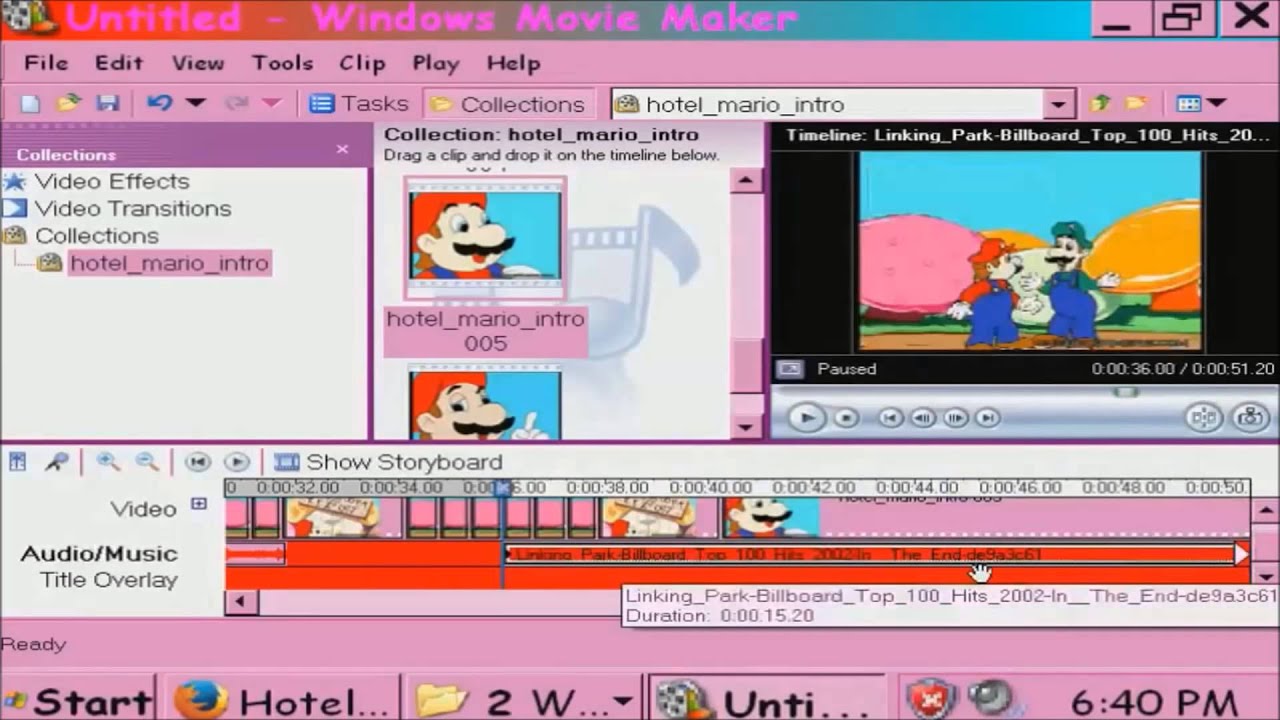Click the Stop button in the monitor

click(x=846, y=418)
